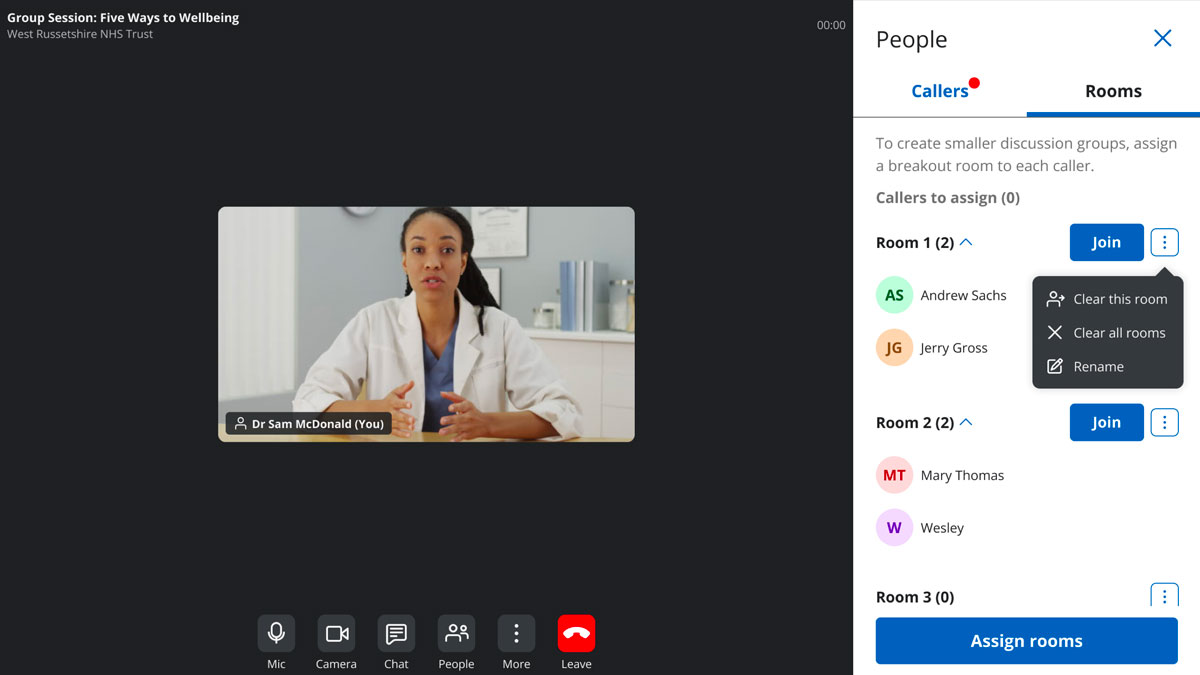Join Room 2
The height and width of the screenshot is (675, 1200).
(x=1106, y=422)
